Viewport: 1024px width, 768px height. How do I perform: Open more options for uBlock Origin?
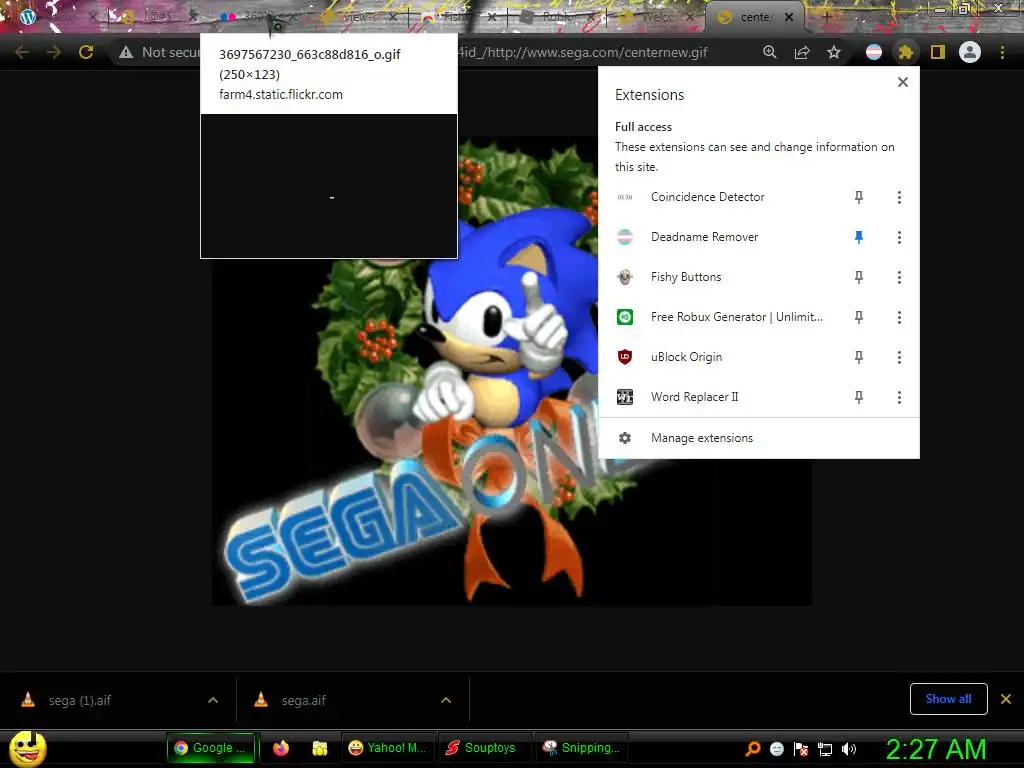click(899, 357)
